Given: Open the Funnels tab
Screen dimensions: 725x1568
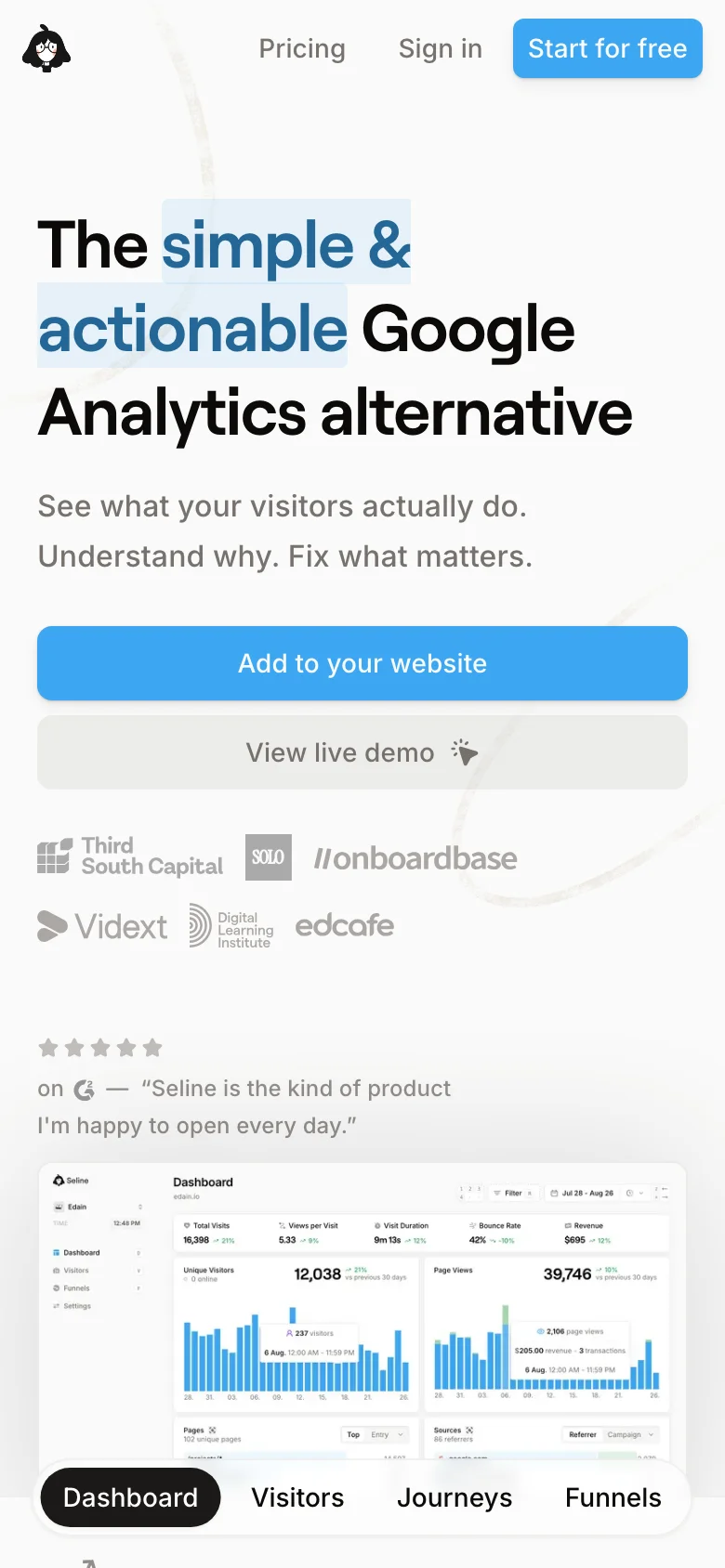Looking at the screenshot, I should (613, 1497).
